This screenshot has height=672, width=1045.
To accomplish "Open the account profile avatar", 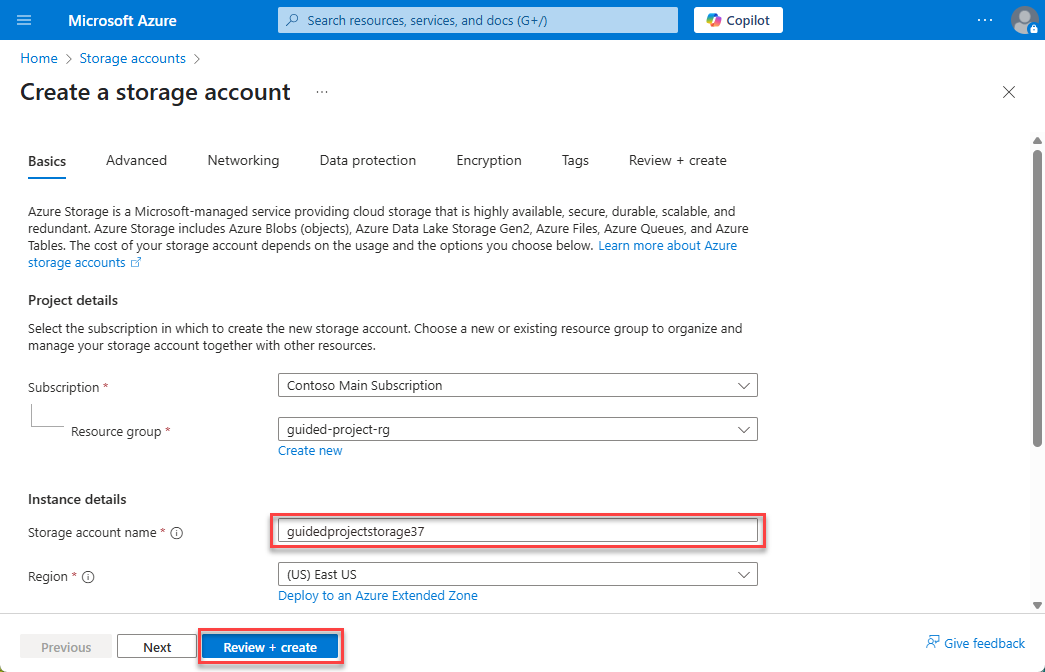I will pos(1024,20).
